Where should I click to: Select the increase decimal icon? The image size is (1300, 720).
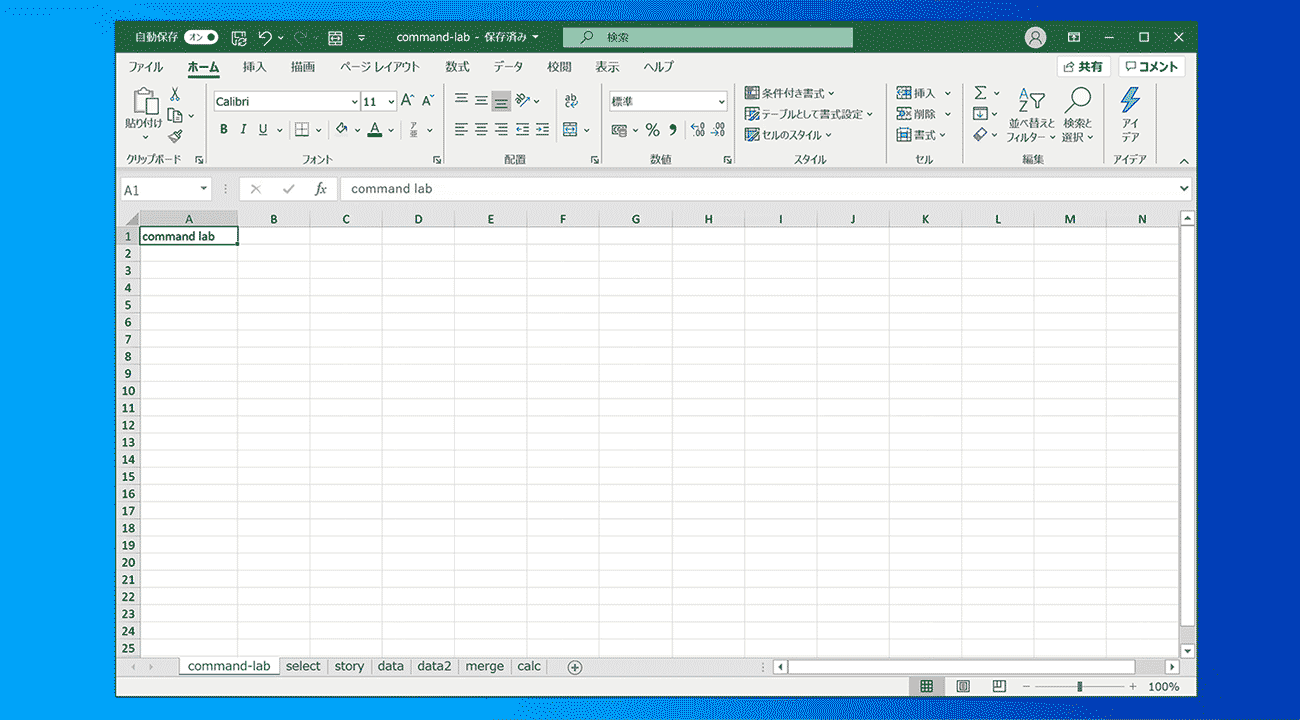coord(700,129)
